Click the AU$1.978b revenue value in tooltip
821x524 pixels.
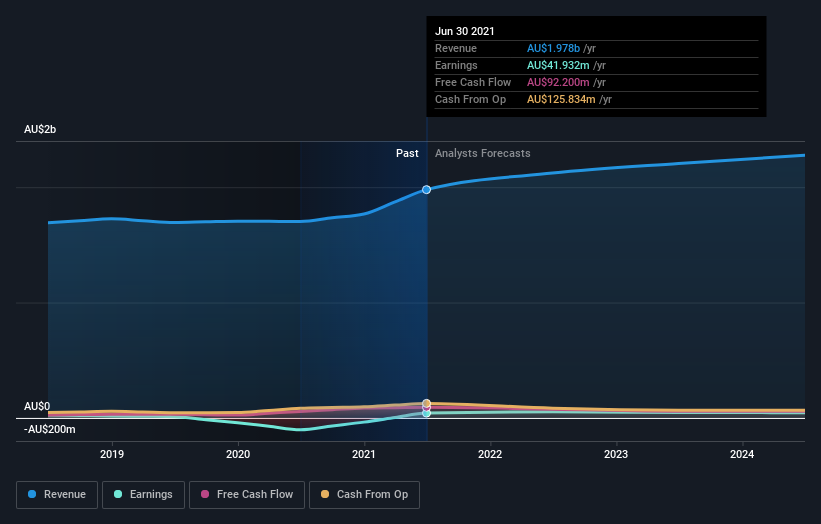553,48
